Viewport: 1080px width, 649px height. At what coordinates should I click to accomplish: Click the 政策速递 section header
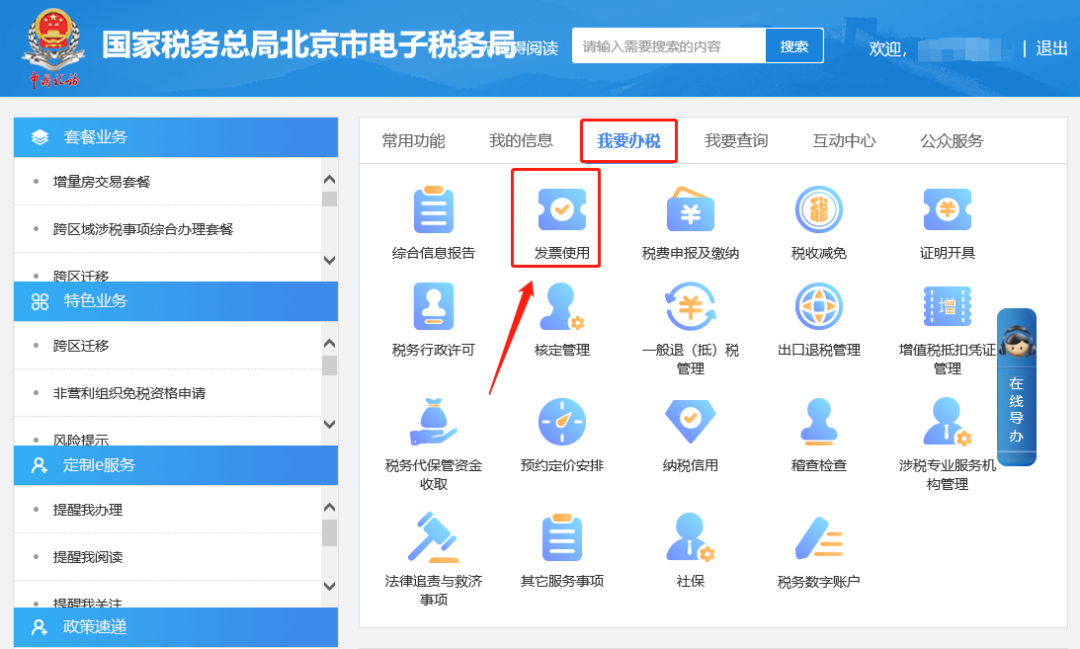coord(176,627)
